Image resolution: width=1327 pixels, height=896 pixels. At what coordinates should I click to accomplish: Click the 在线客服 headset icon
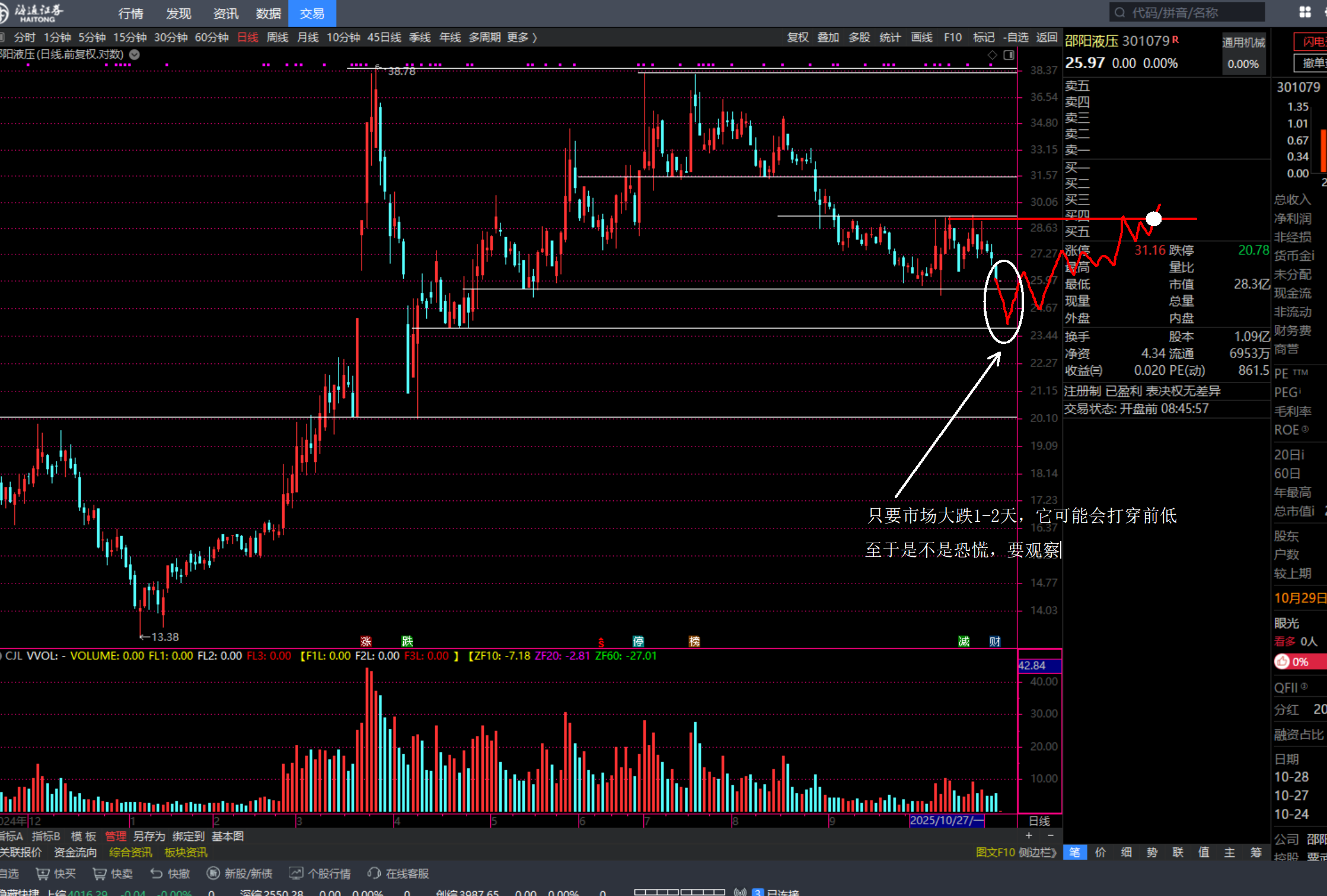click(x=374, y=873)
